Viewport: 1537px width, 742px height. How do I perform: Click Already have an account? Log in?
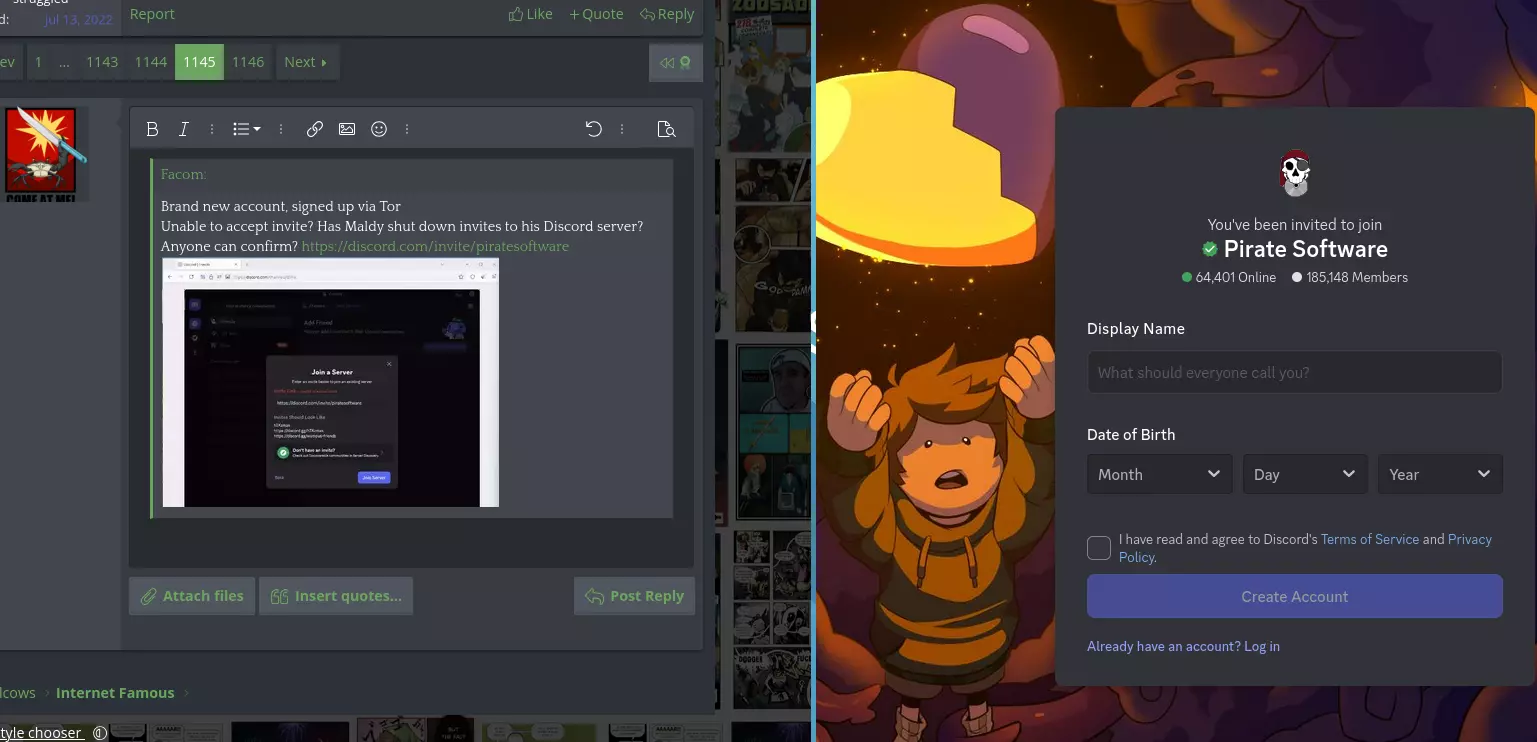(1183, 646)
